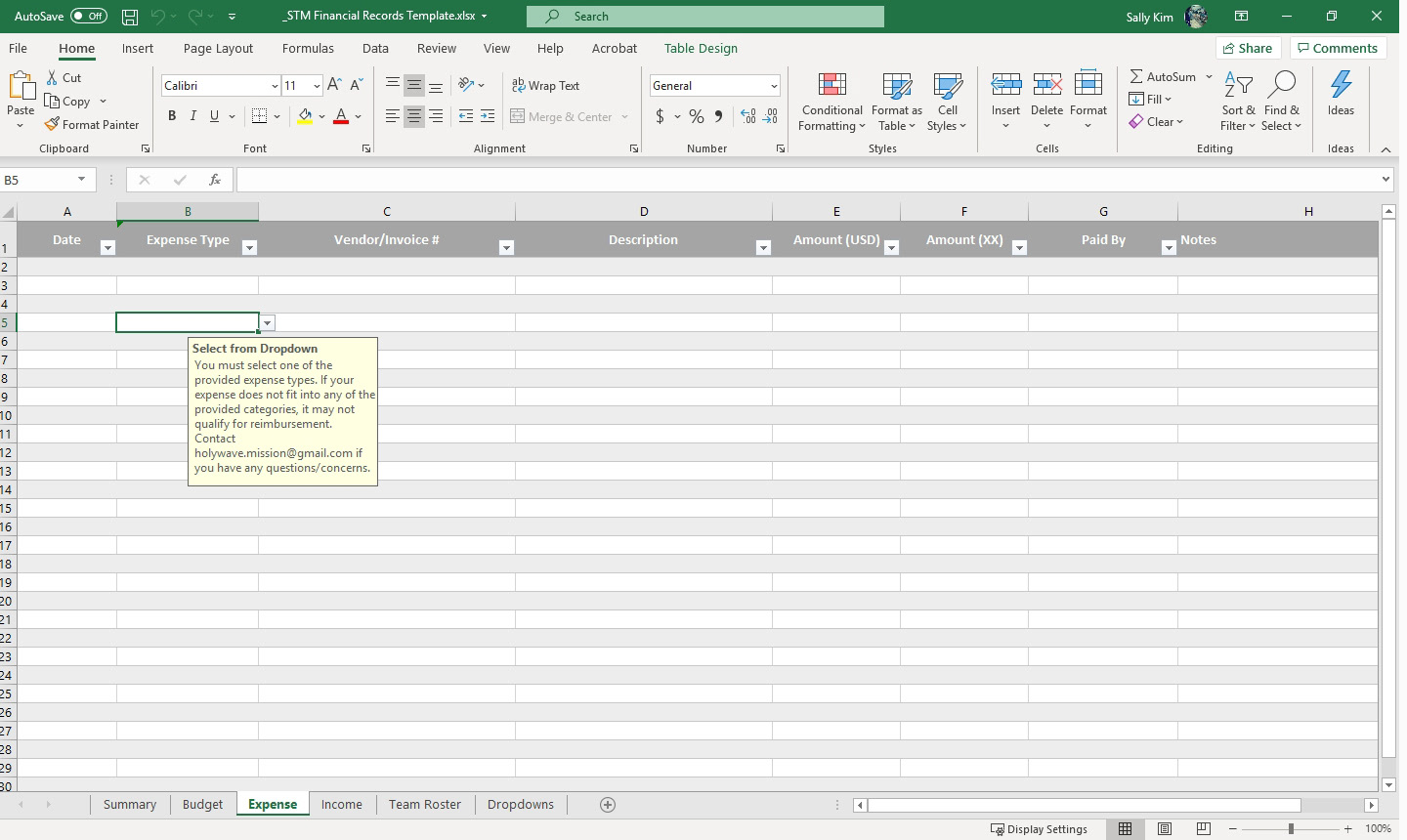Click Display Settings in status bar
The height and width of the screenshot is (840, 1407).
pyautogui.click(x=1039, y=829)
